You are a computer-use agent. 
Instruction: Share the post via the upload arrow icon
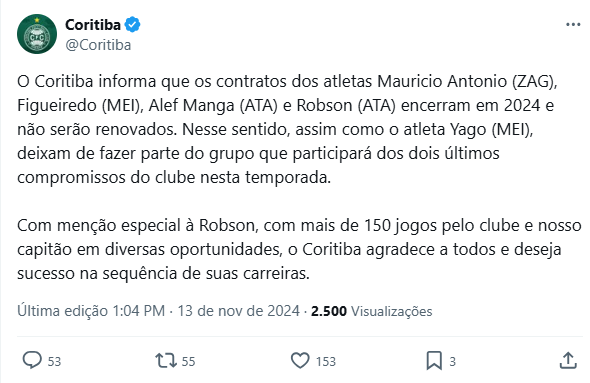click(x=568, y=360)
